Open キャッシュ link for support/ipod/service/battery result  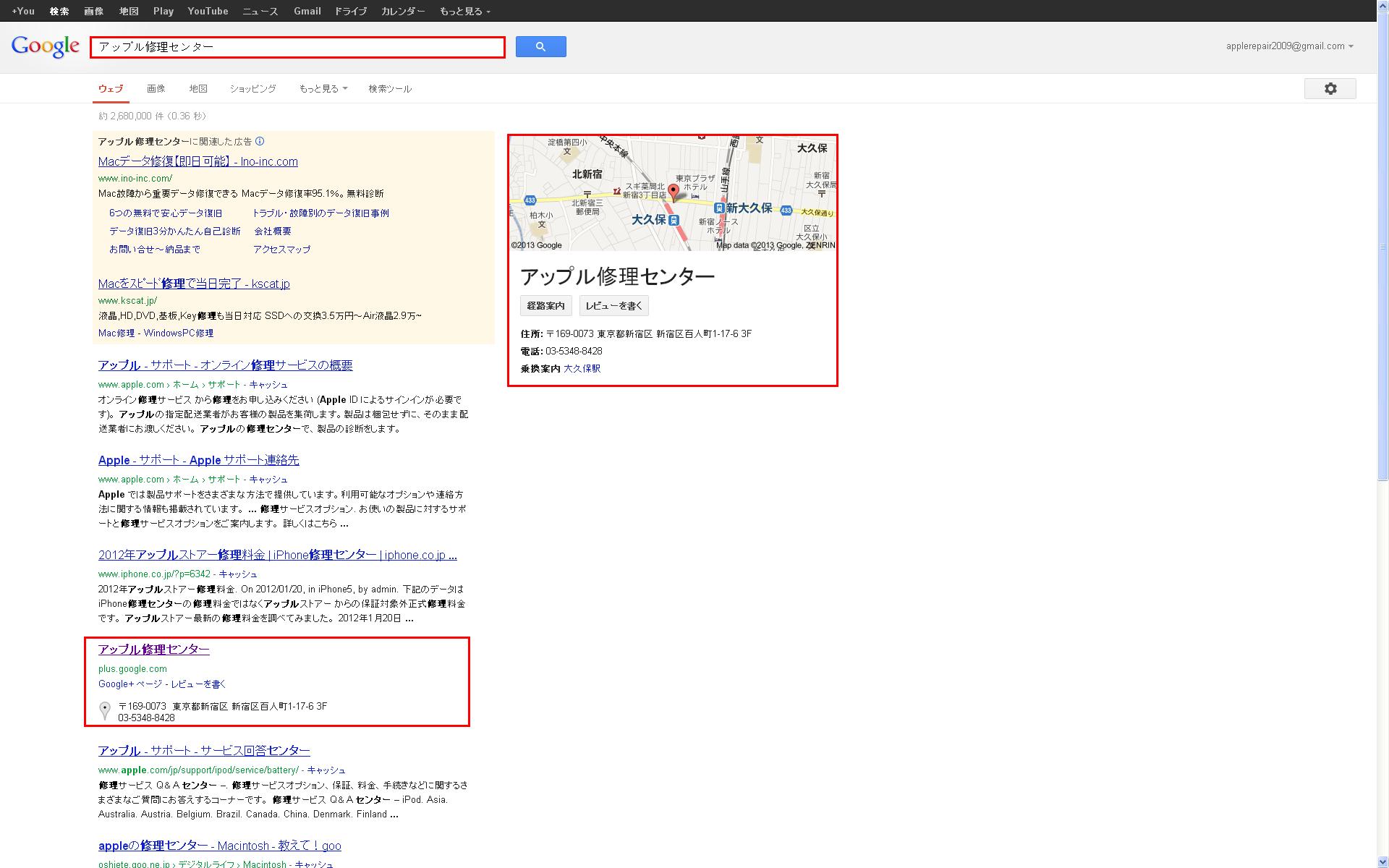coord(326,770)
